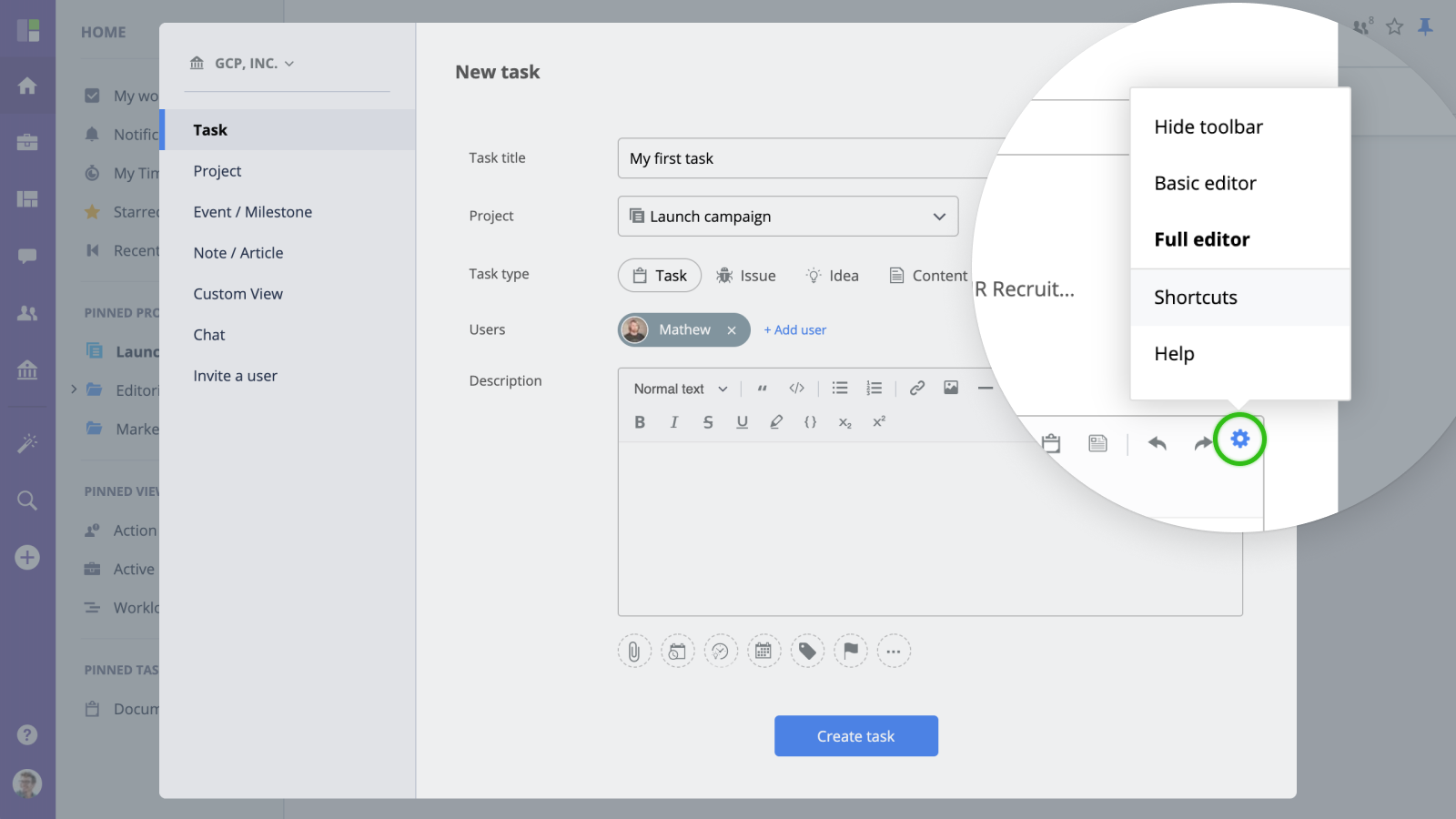Add a tag using the tag icon
The image size is (1456, 819).
click(807, 652)
